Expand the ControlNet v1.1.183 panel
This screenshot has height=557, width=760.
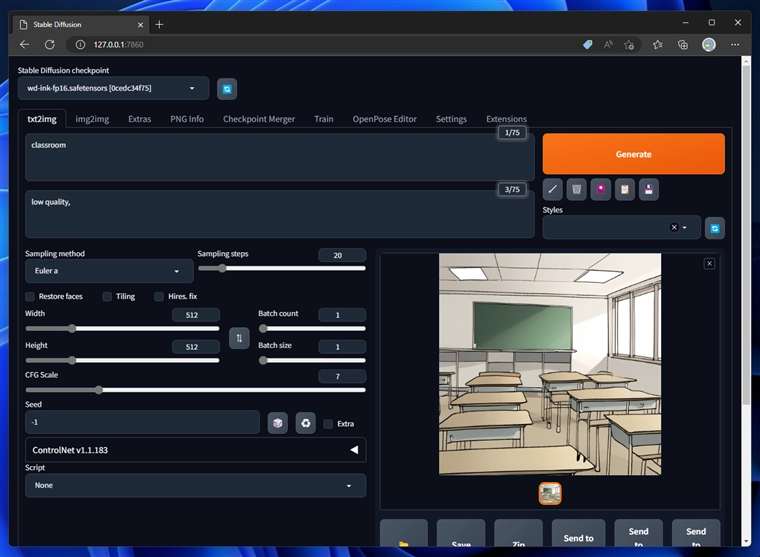pos(195,450)
